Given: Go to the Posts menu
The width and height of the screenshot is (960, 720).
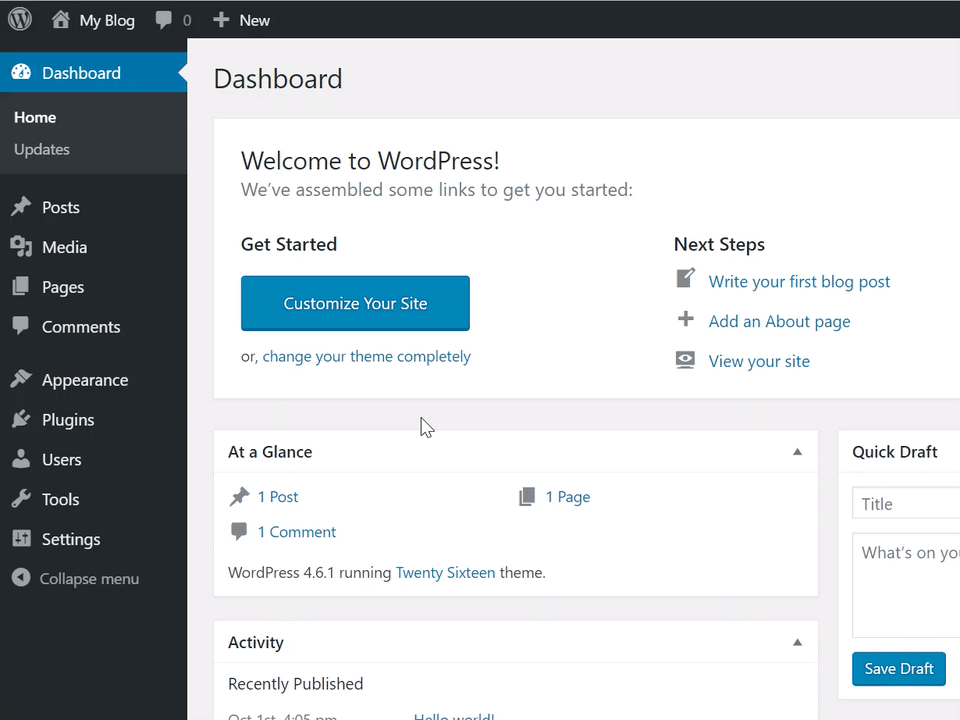Looking at the screenshot, I should (x=61, y=207).
